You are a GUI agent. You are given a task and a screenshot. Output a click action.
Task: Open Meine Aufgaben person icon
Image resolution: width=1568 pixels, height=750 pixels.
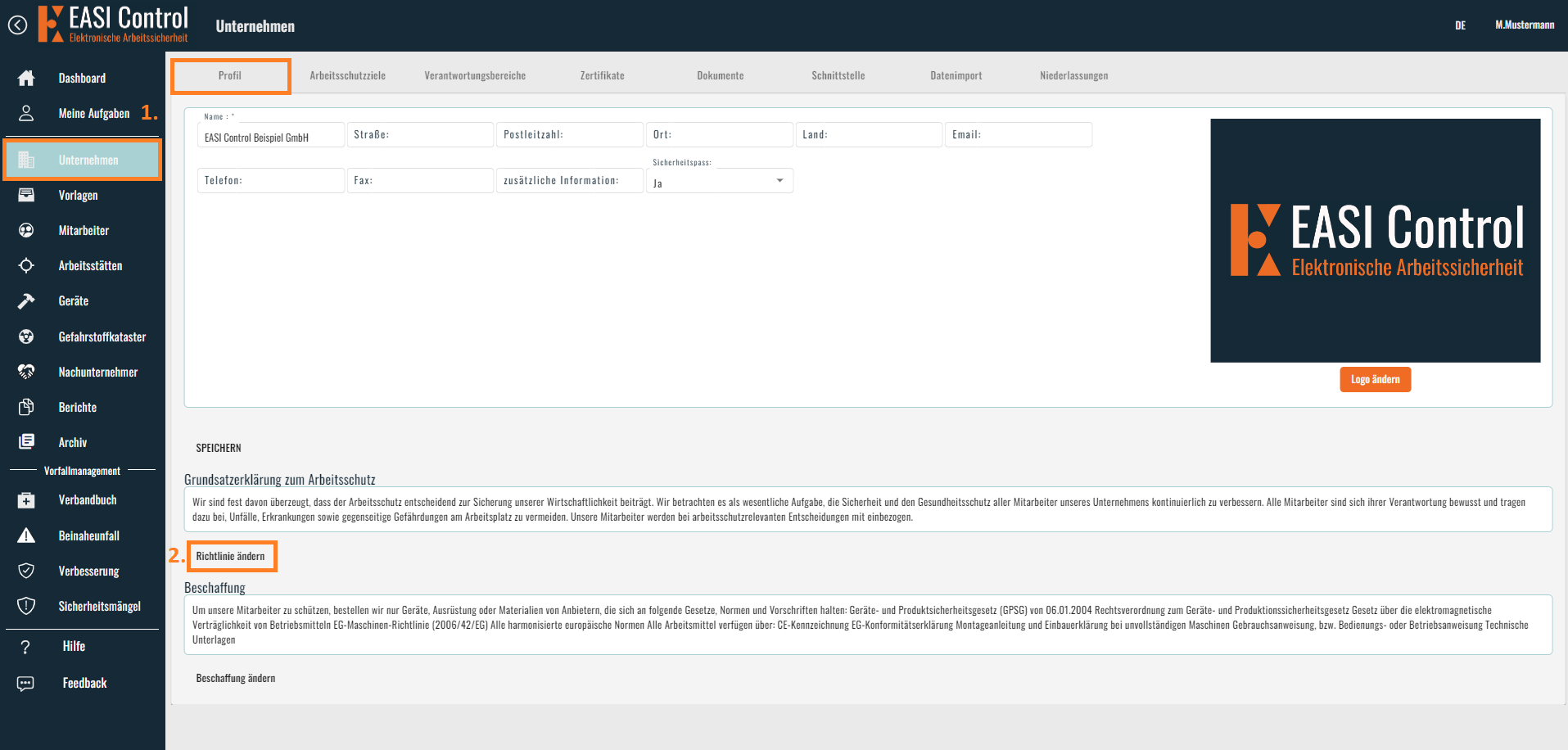pos(26,113)
